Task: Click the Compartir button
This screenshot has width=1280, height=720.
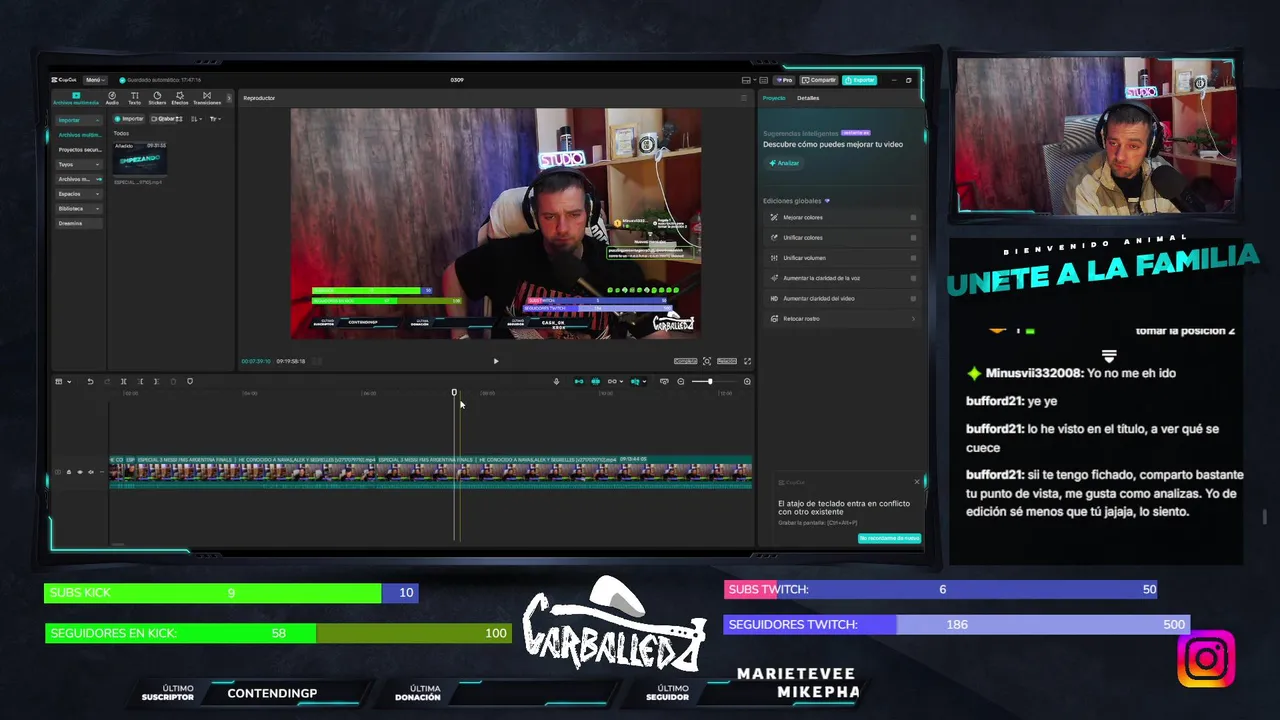Action: [818, 80]
